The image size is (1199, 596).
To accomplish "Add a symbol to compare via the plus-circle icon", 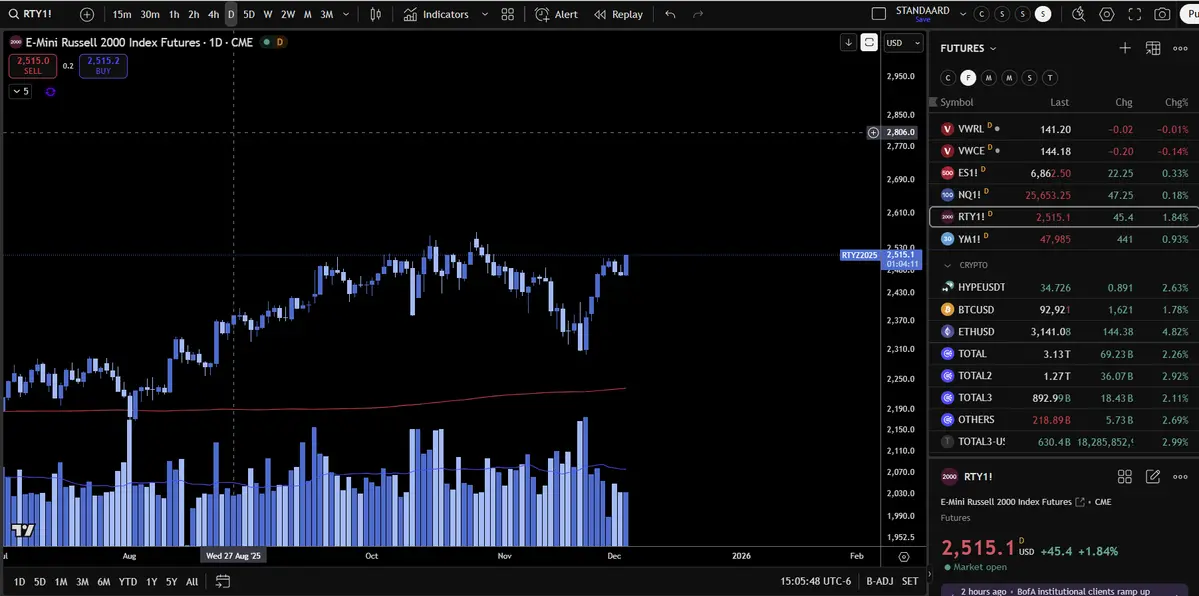I will tap(87, 15).
